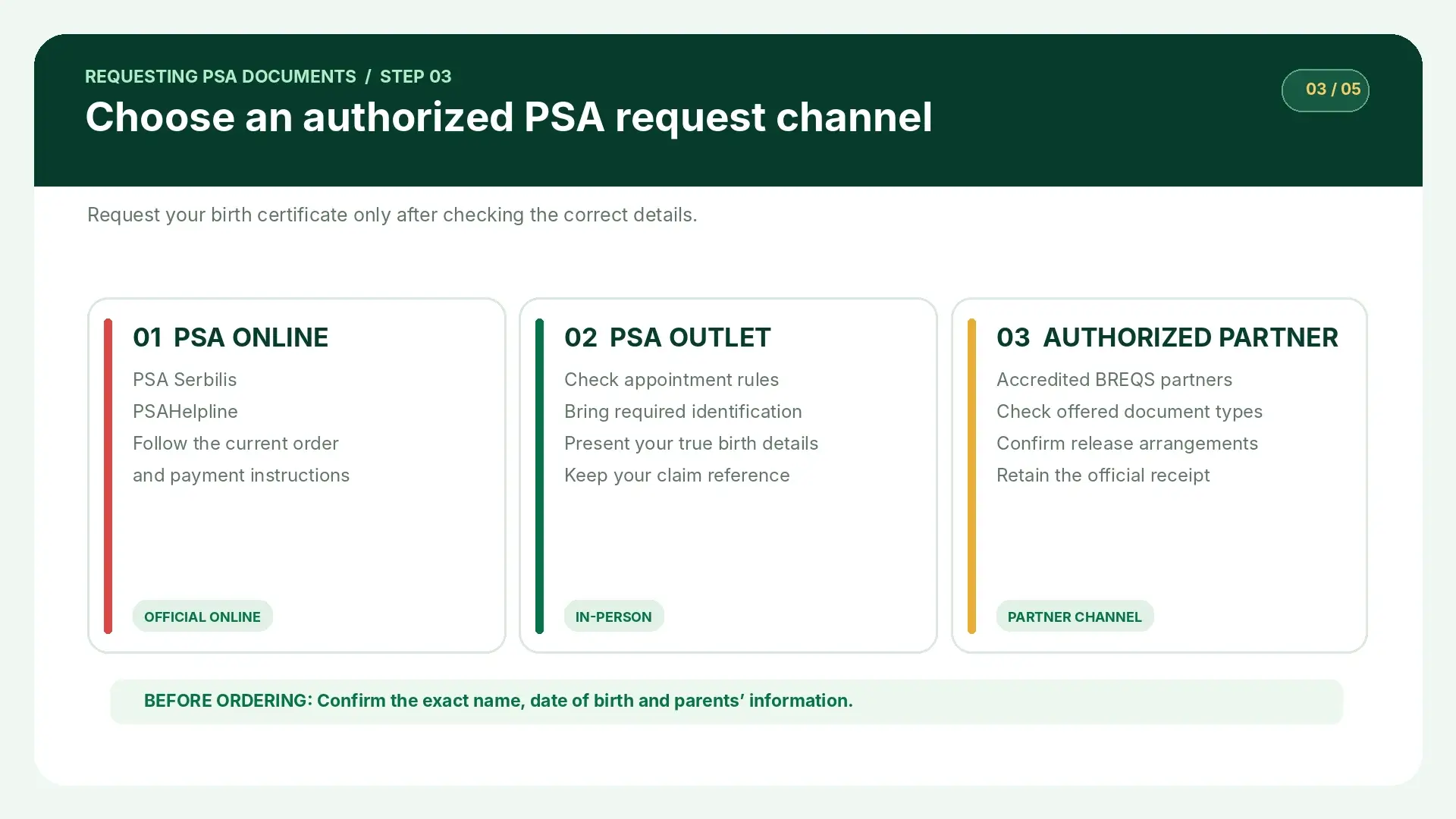Click the green accent bar on PSA Outlet card
This screenshot has height=819, width=1456.
pyautogui.click(x=539, y=475)
